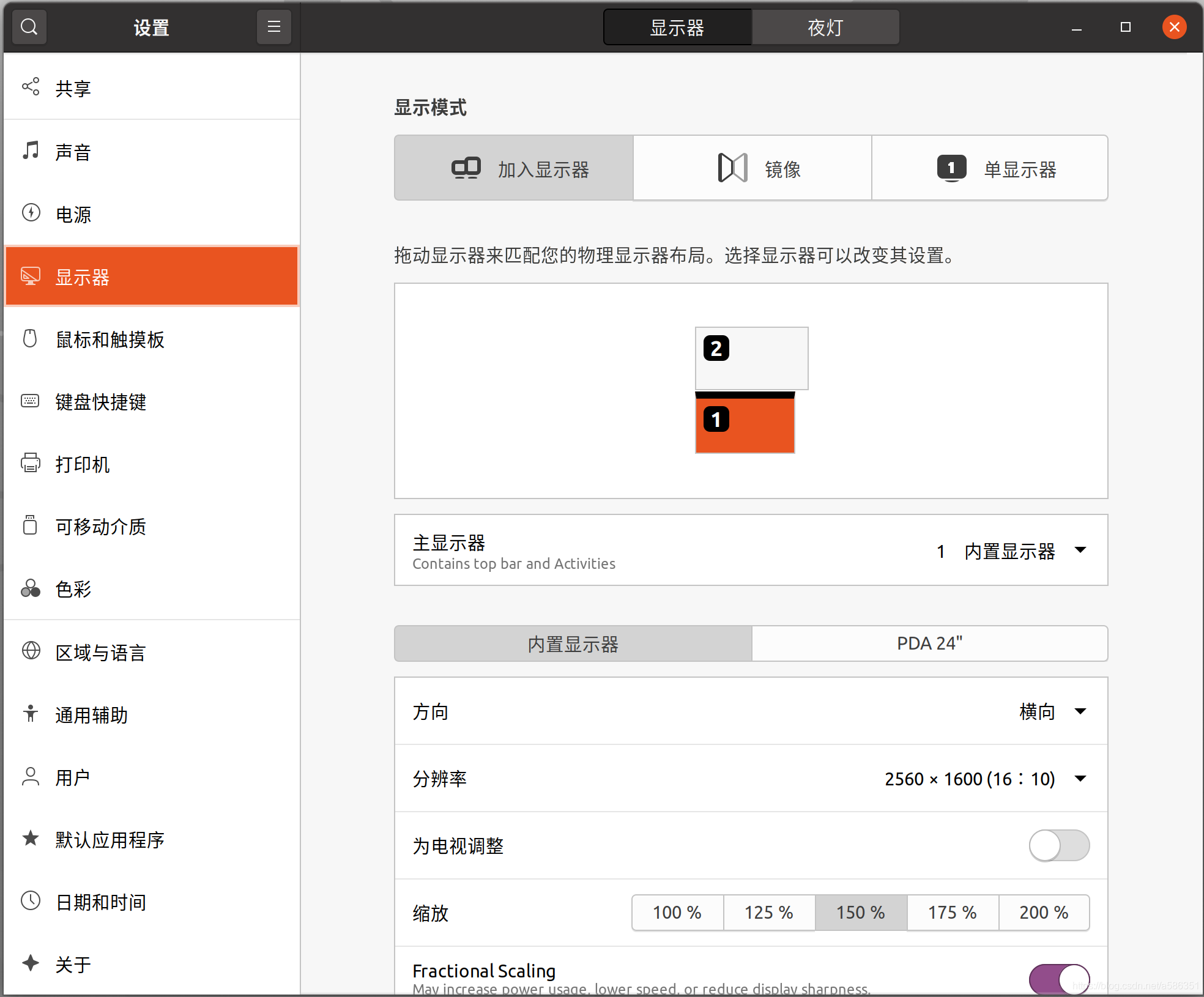Set scale to 125 %
Viewport: 1204px width, 997px height.
point(769,913)
